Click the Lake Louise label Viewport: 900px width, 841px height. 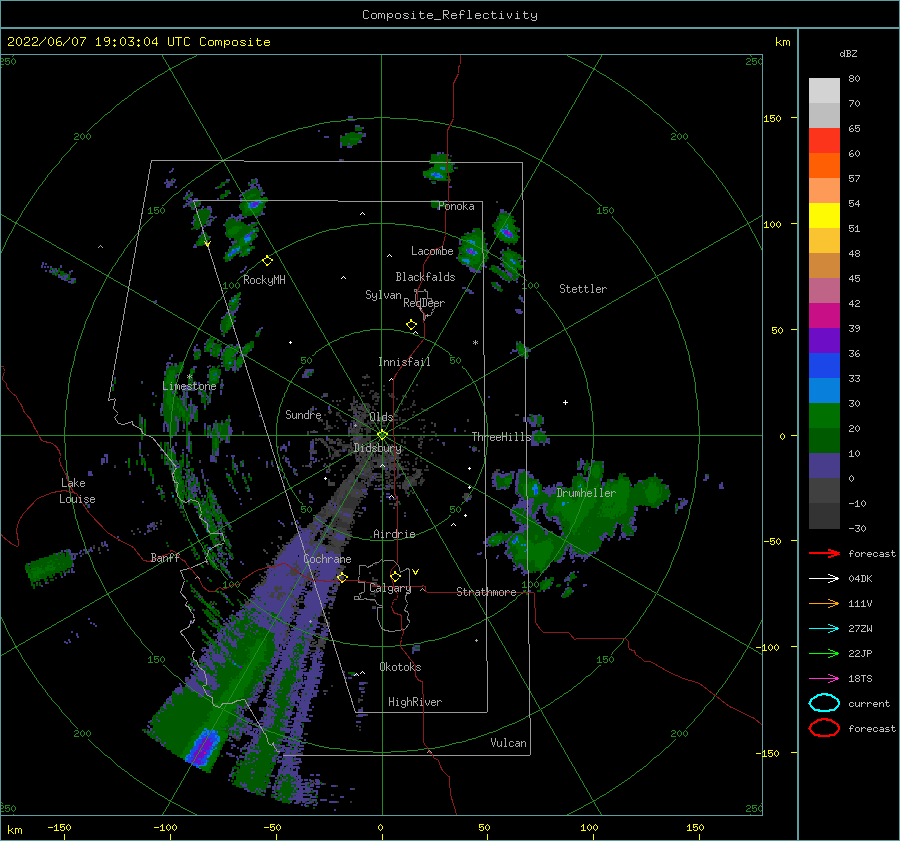pyautogui.click(x=77, y=491)
